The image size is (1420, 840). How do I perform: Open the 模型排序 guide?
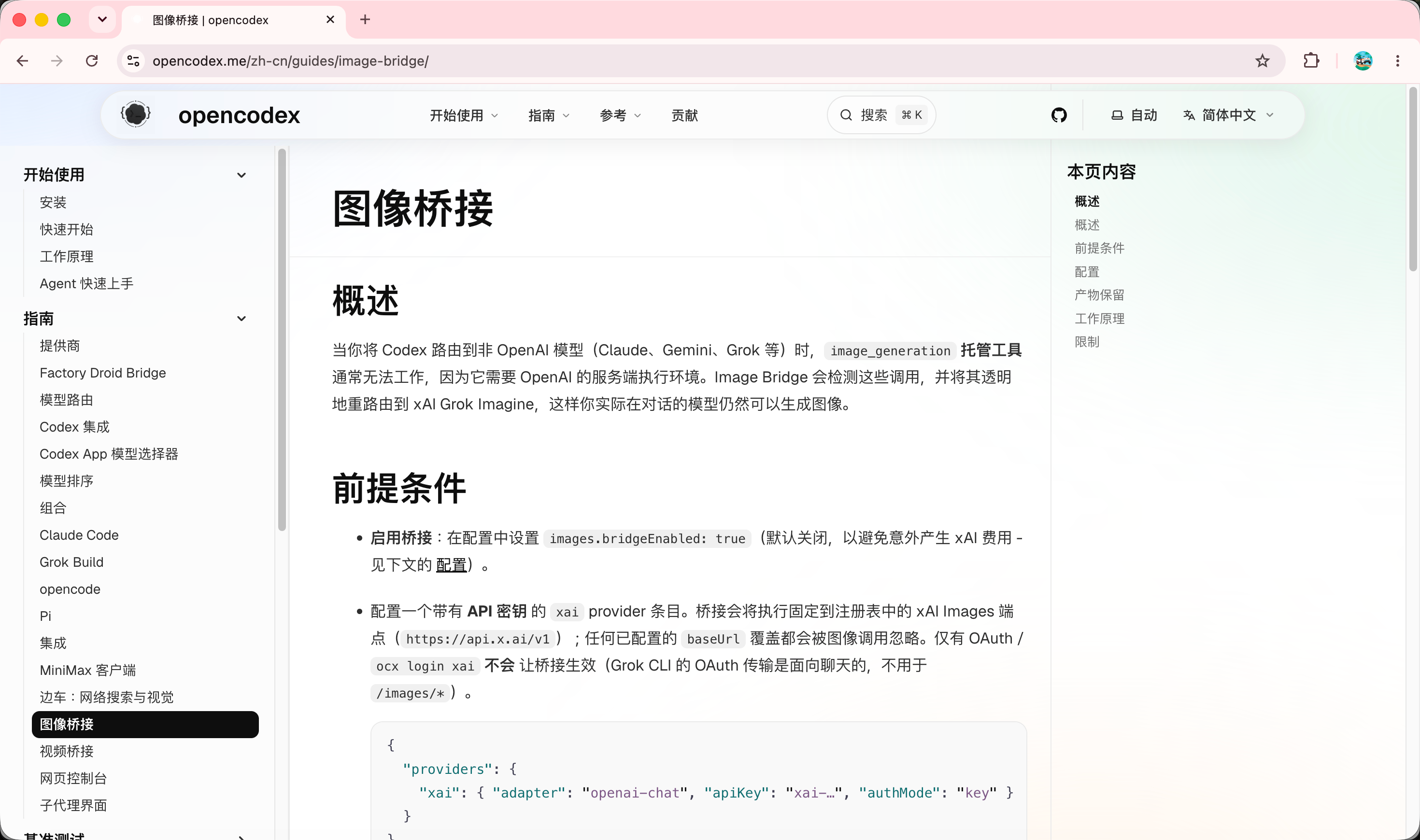click(66, 481)
